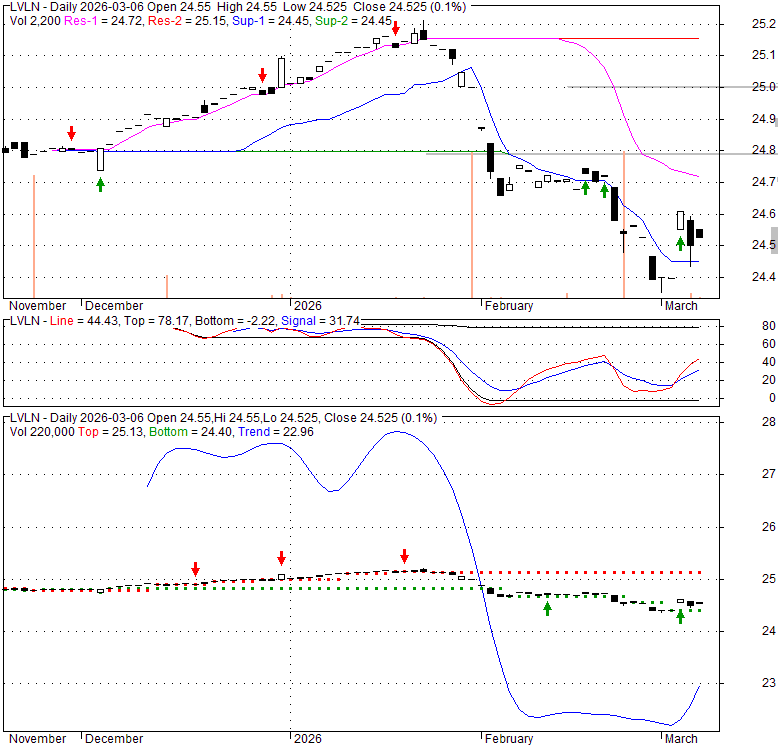Select the red arrow before 2026 on price chart
The image size is (780, 745).
(x=262, y=75)
